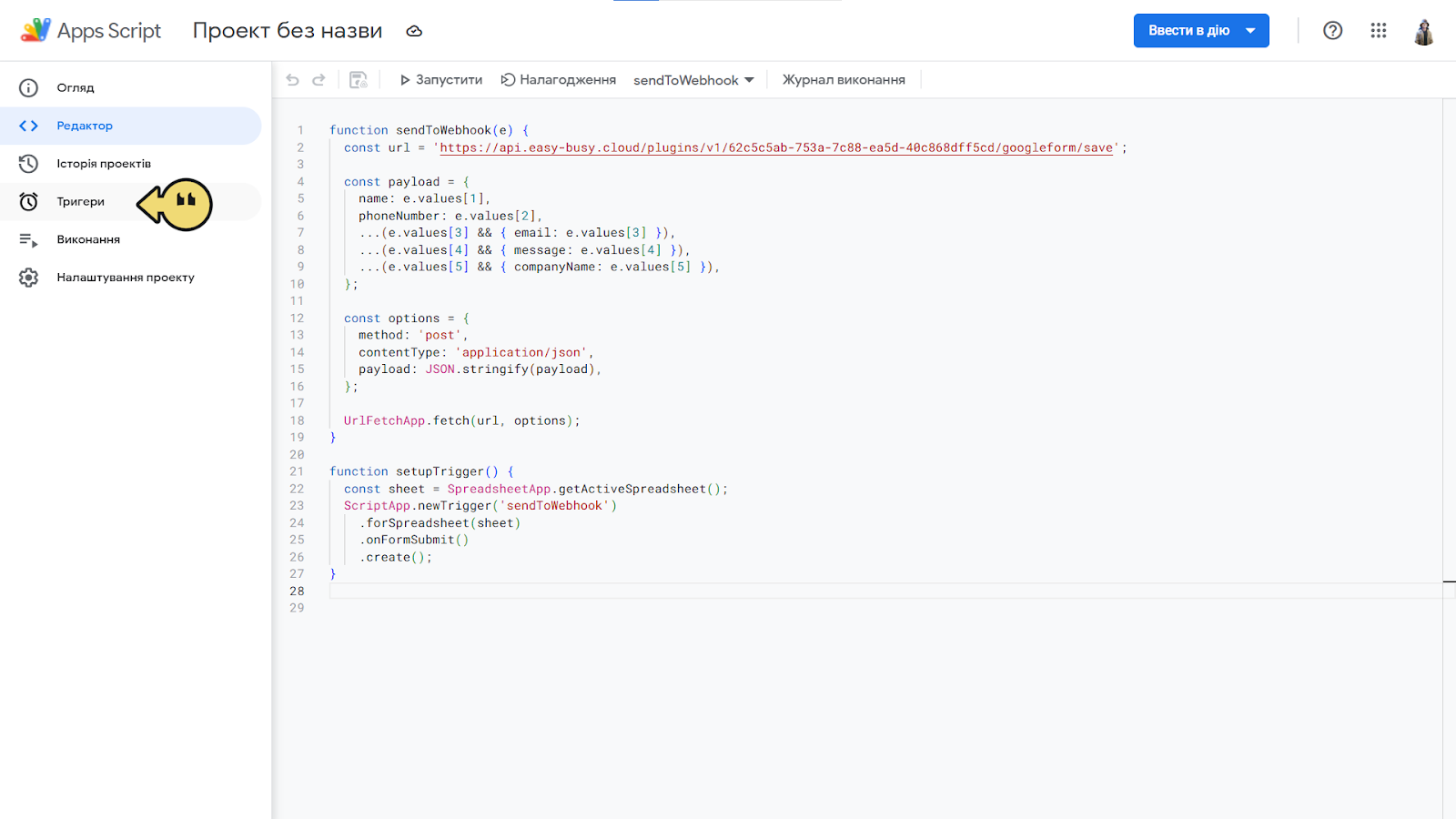Click the code brackets editor icon
Screen dimensions: 1456x819
[x=29, y=126]
